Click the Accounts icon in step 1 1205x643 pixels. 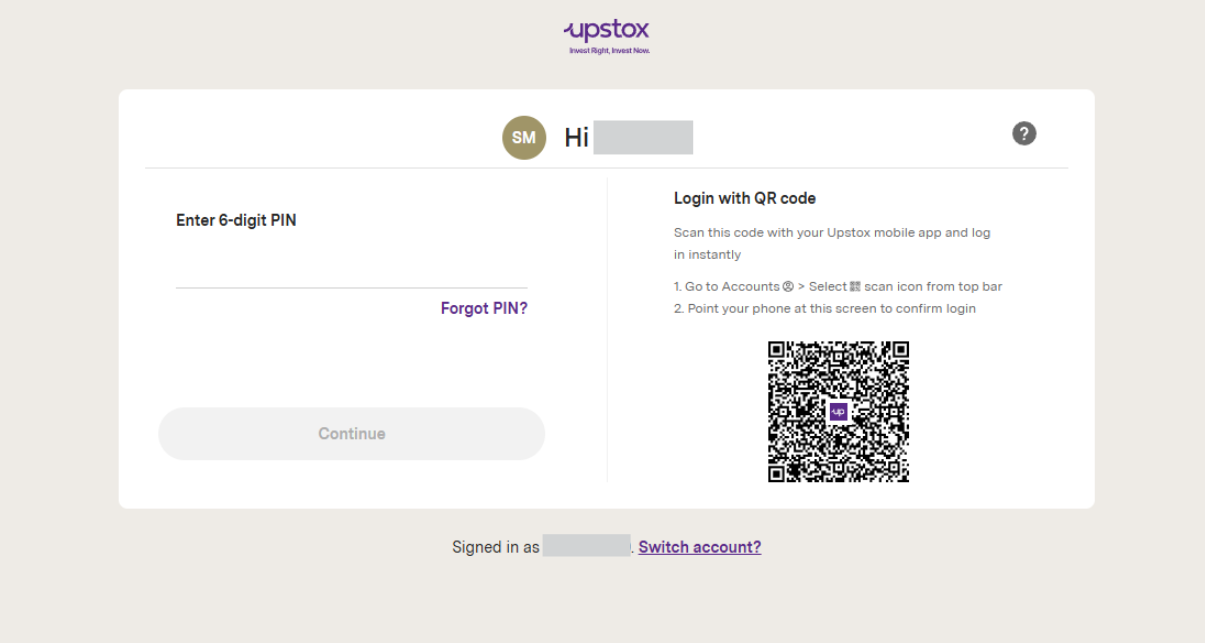[789, 287]
